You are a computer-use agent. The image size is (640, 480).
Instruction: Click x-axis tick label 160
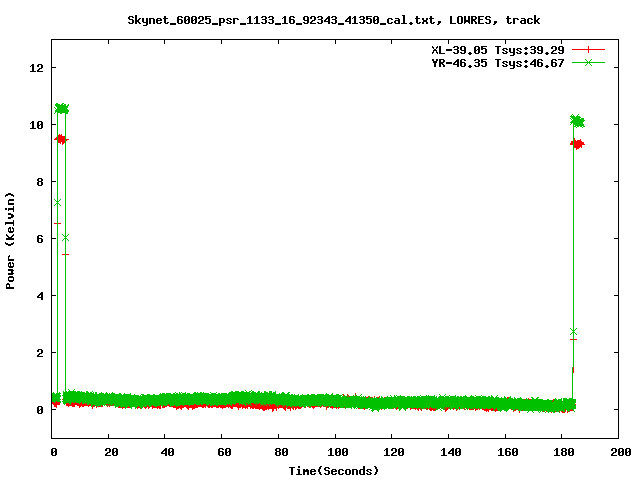tap(507, 452)
